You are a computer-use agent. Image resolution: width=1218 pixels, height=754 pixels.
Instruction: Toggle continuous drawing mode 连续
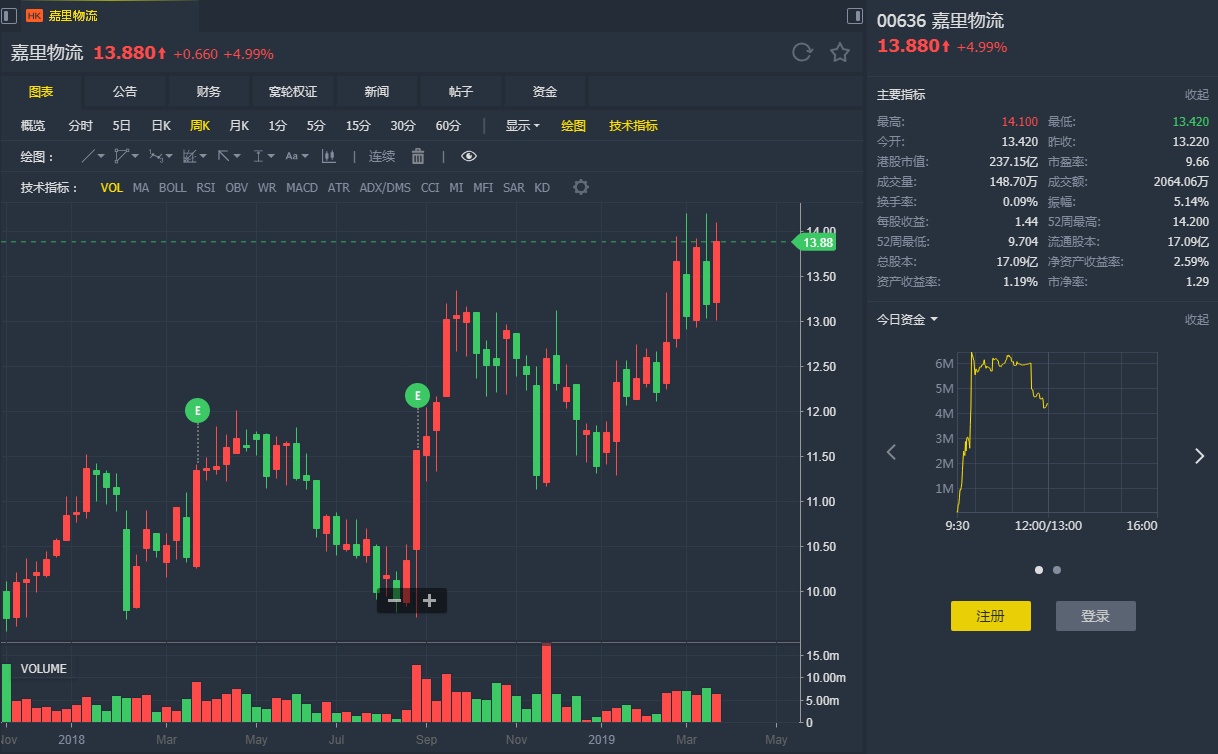[382, 156]
